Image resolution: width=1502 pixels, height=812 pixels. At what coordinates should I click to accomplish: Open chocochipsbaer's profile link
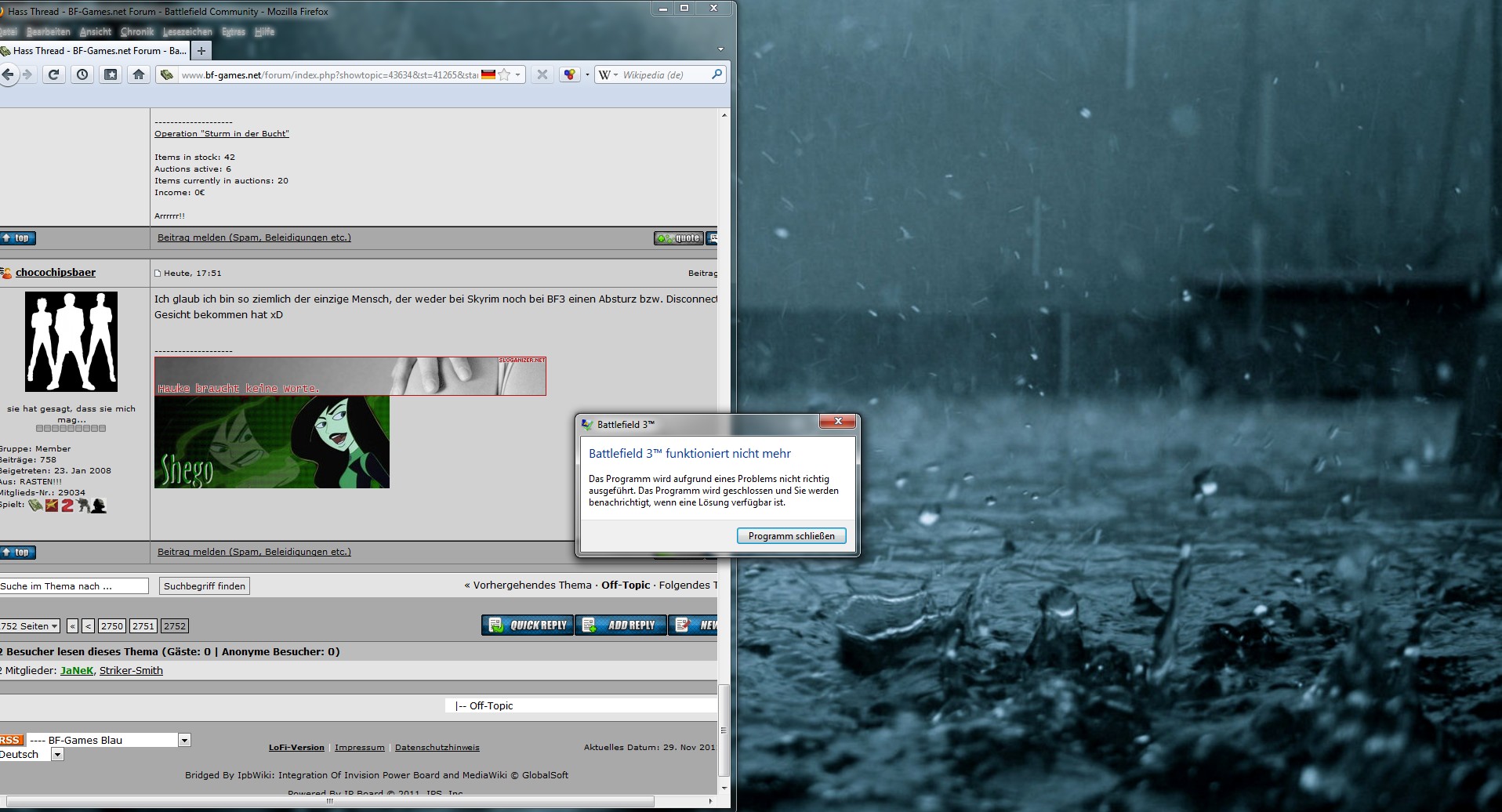[56, 273]
